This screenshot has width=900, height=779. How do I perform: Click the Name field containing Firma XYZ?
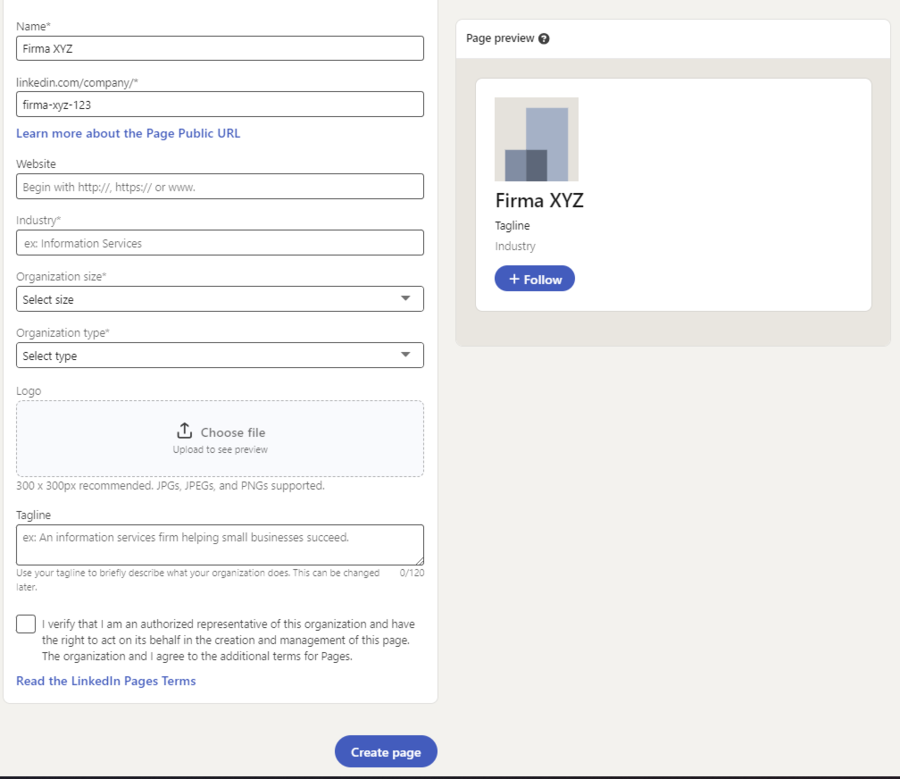220,48
